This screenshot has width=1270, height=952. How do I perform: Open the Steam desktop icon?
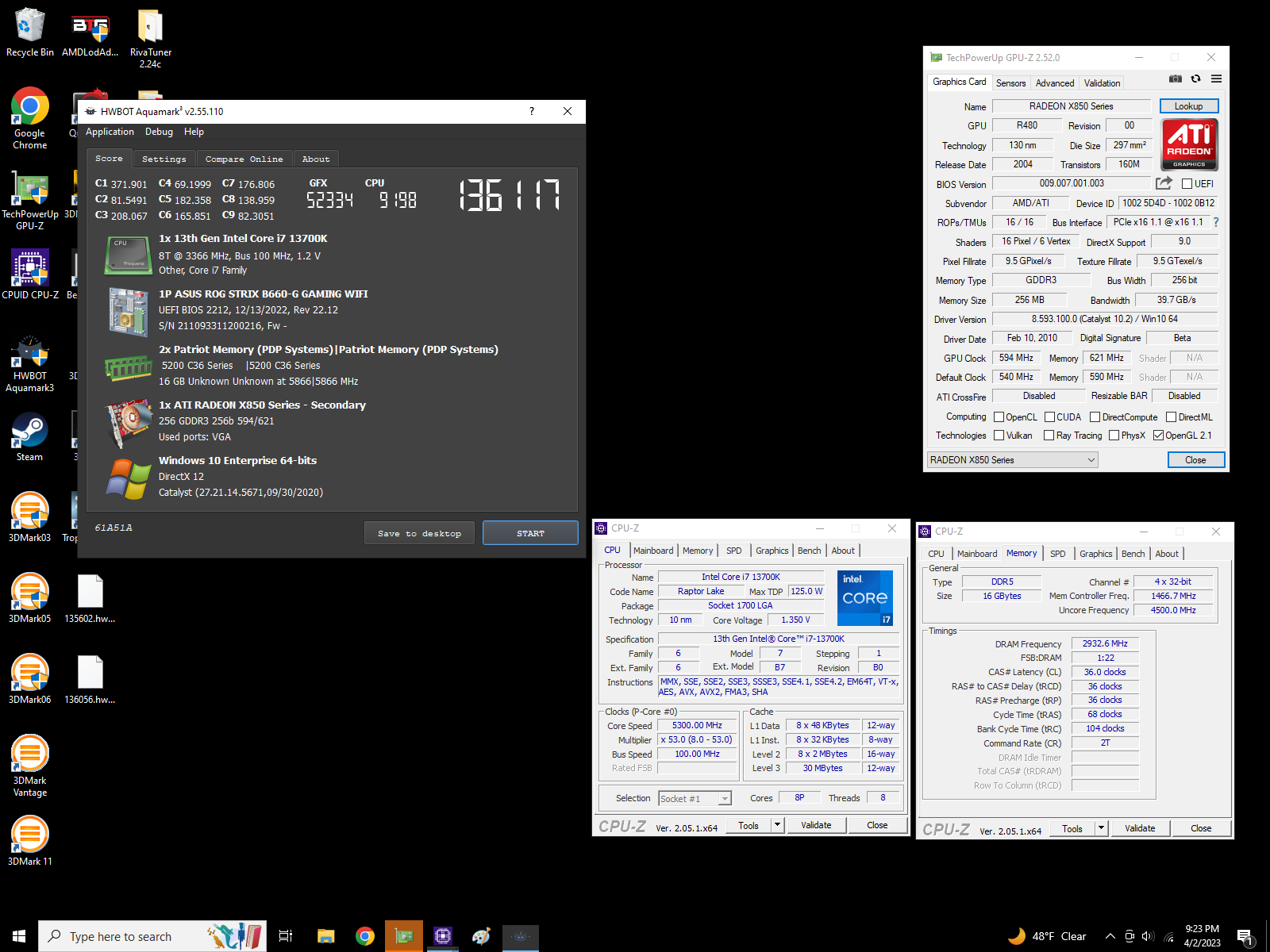tap(29, 437)
